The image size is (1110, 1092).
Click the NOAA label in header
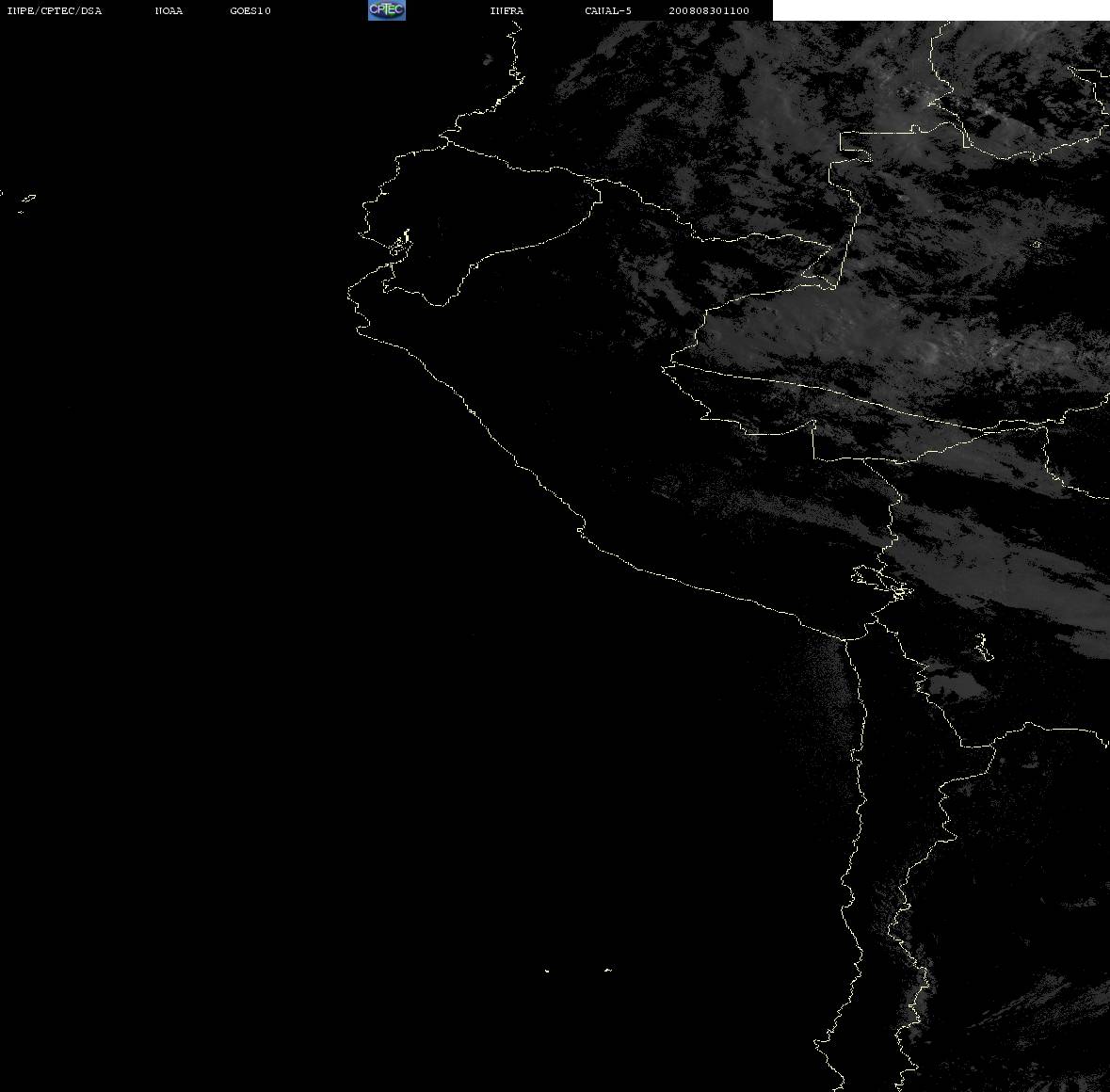169,10
